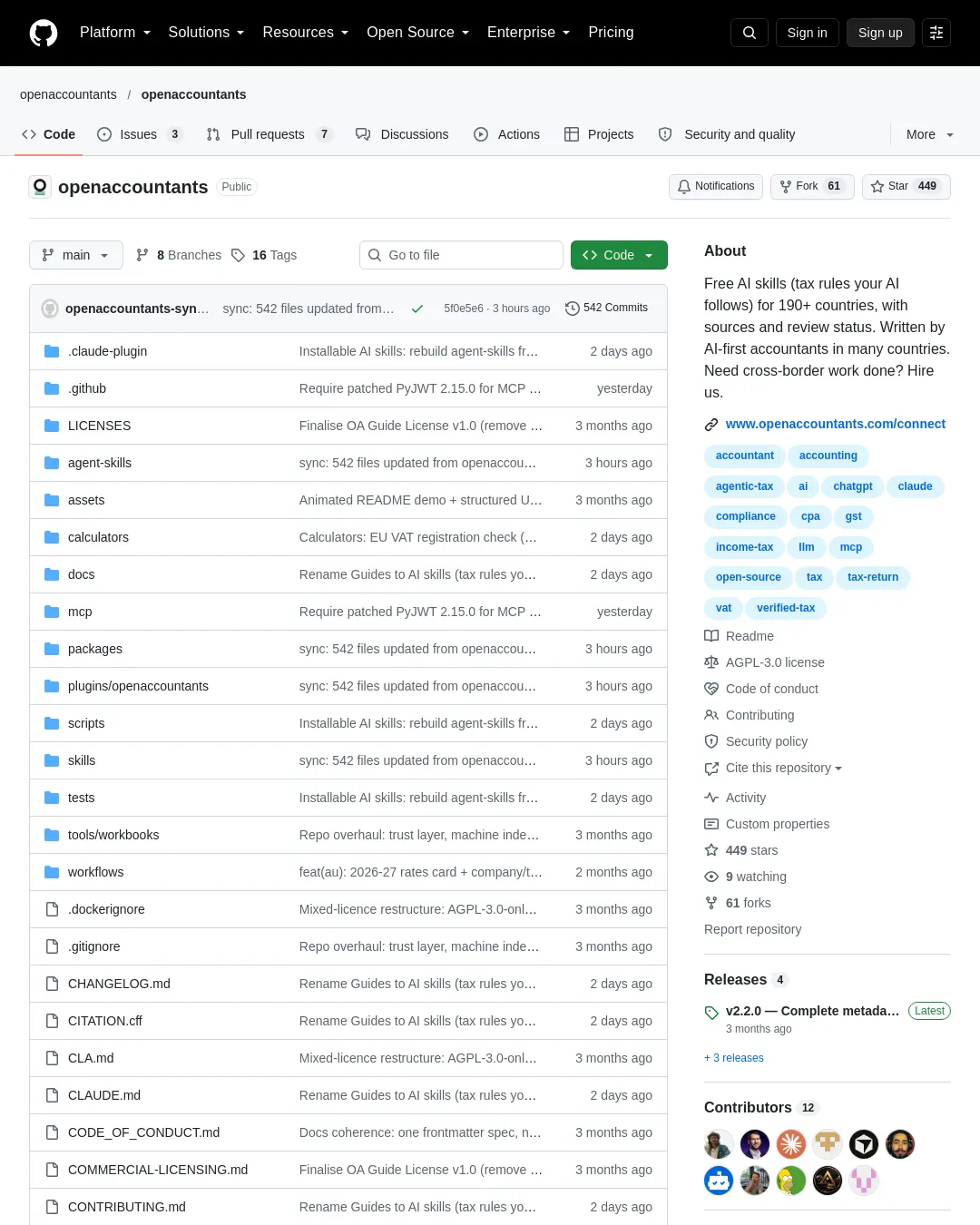Image resolution: width=980 pixels, height=1225 pixels.
Task: Expand the Solutions menu
Action: pyautogui.click(x=206, y=33)
